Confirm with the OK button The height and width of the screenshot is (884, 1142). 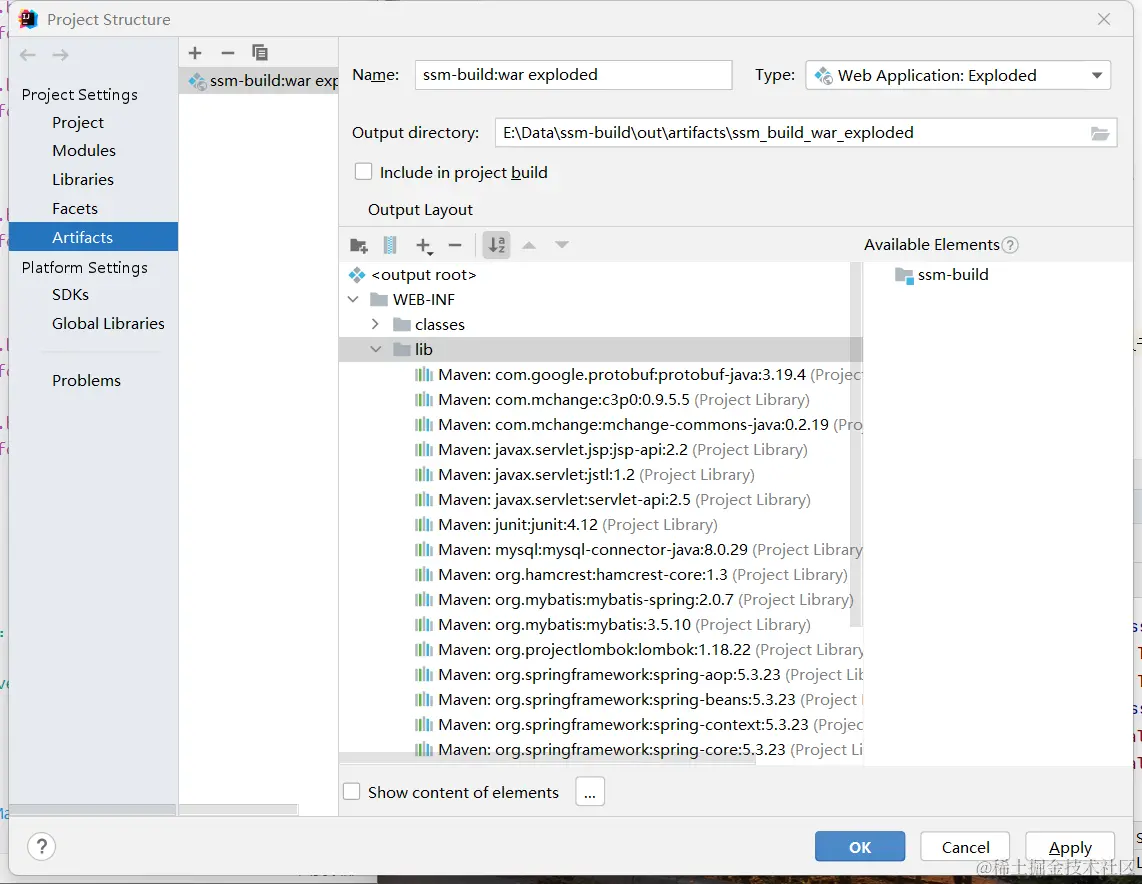point(860,847)
